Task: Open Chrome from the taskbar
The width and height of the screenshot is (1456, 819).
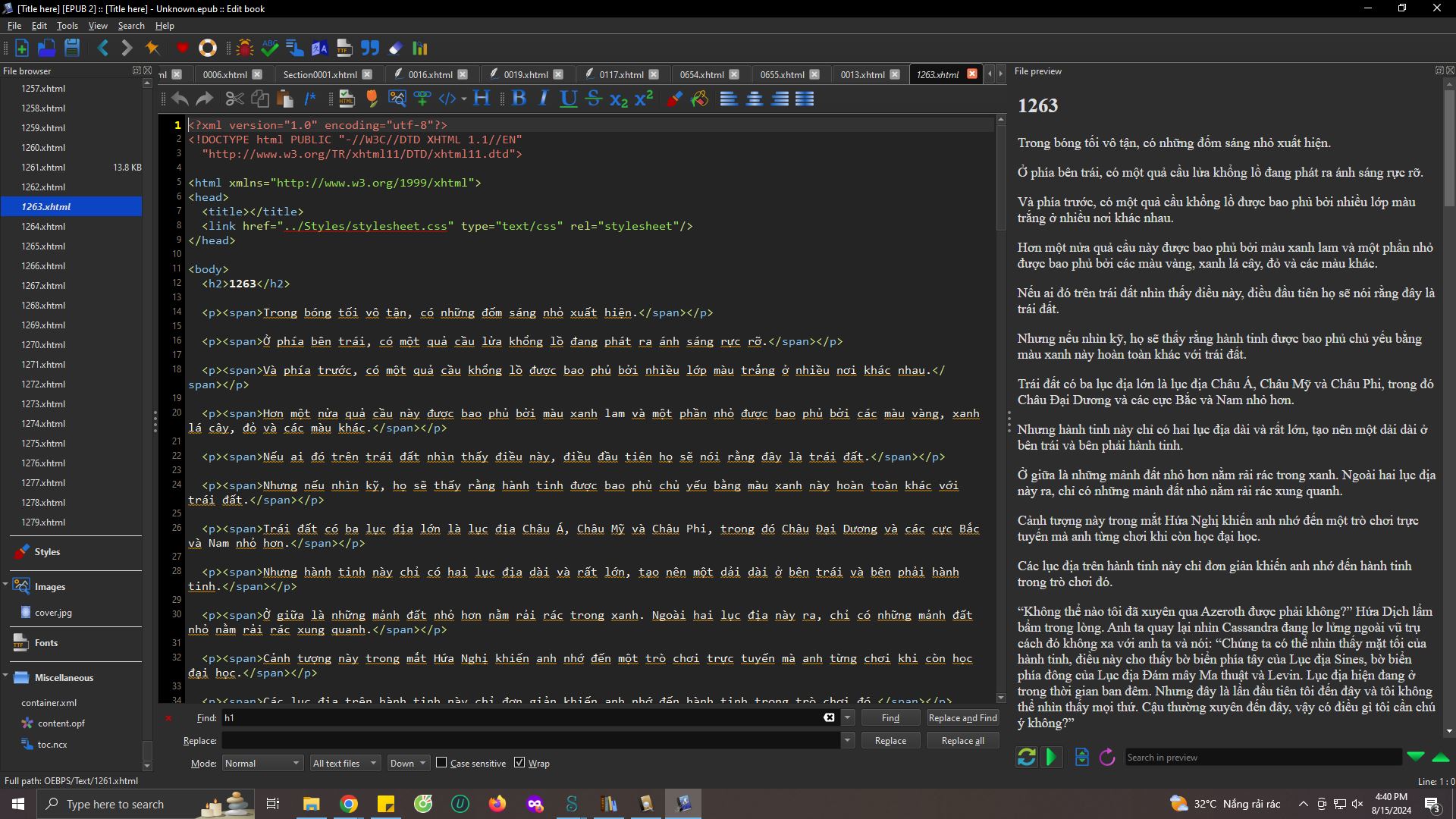Action: coord(349,804)
